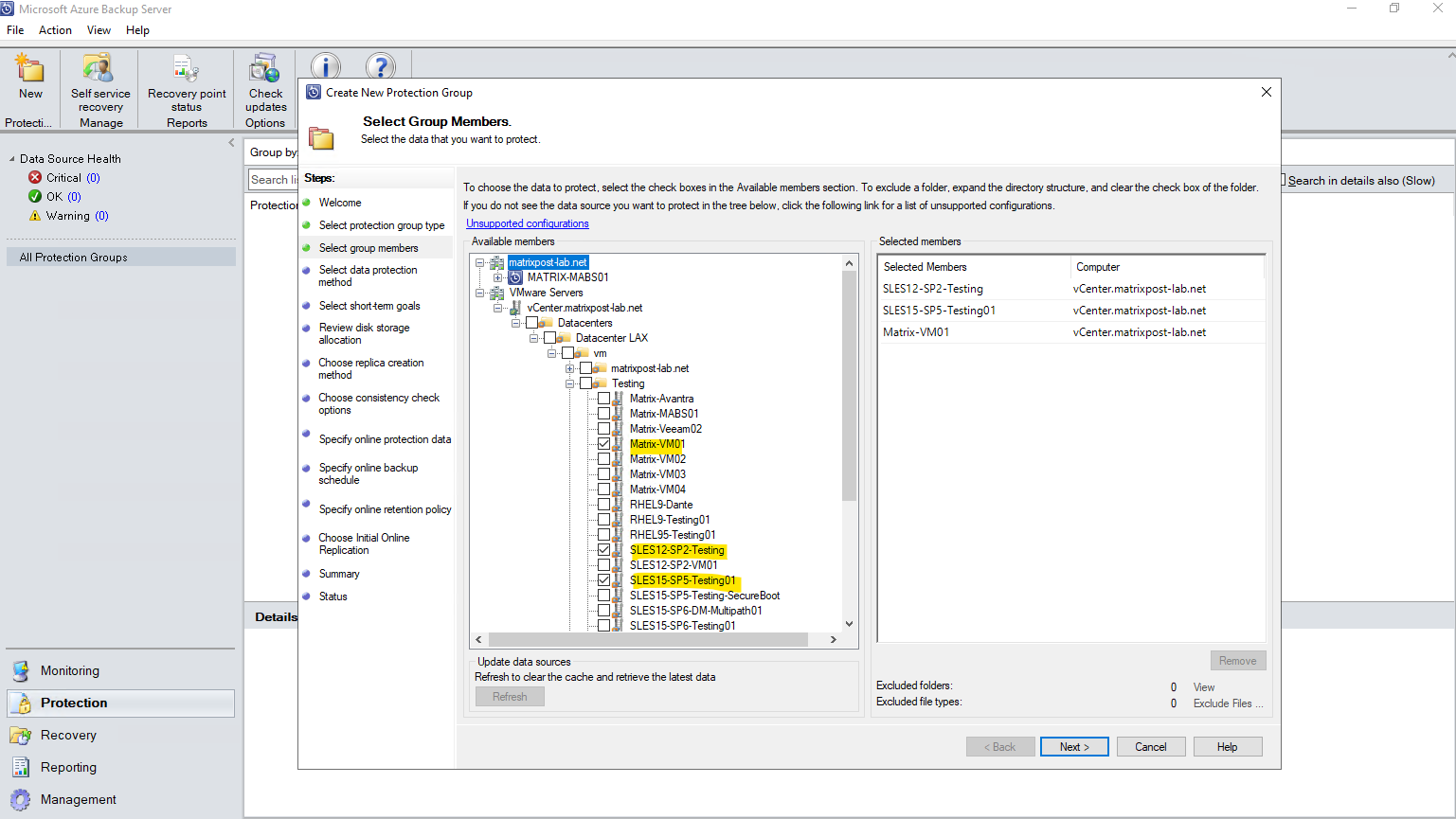The image size is (1456, 819).
Task: Click the Datacenter LAX folder icon
Action: [564, 338]
